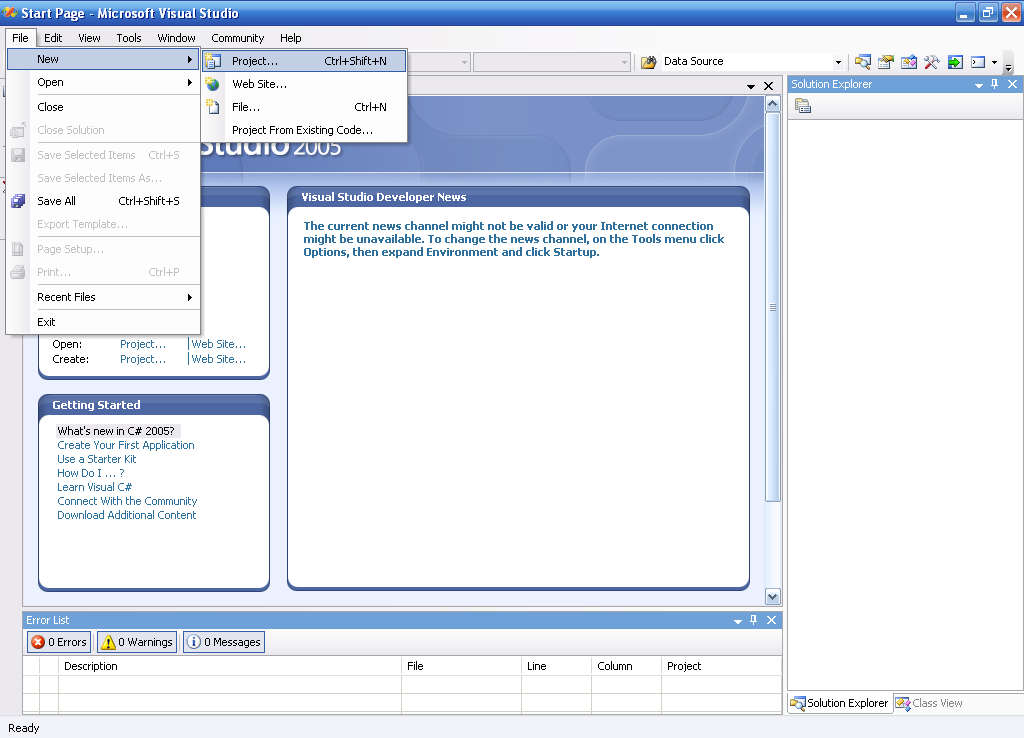The width and height of the screenshot is (1024, 738).
Task: Click Connect With the Community link
Action: pos(127,501)
